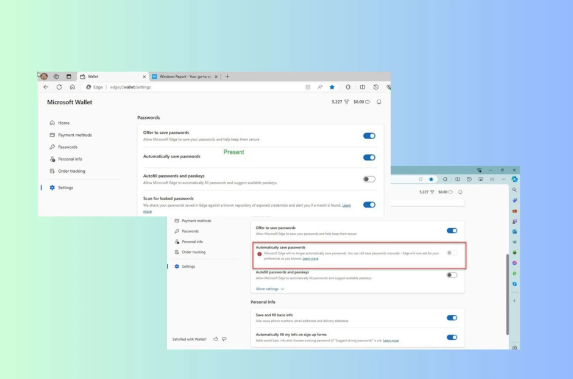573x379 pixels.
Task: Switch to the Windows Report tab
Action: click(185, 76)
